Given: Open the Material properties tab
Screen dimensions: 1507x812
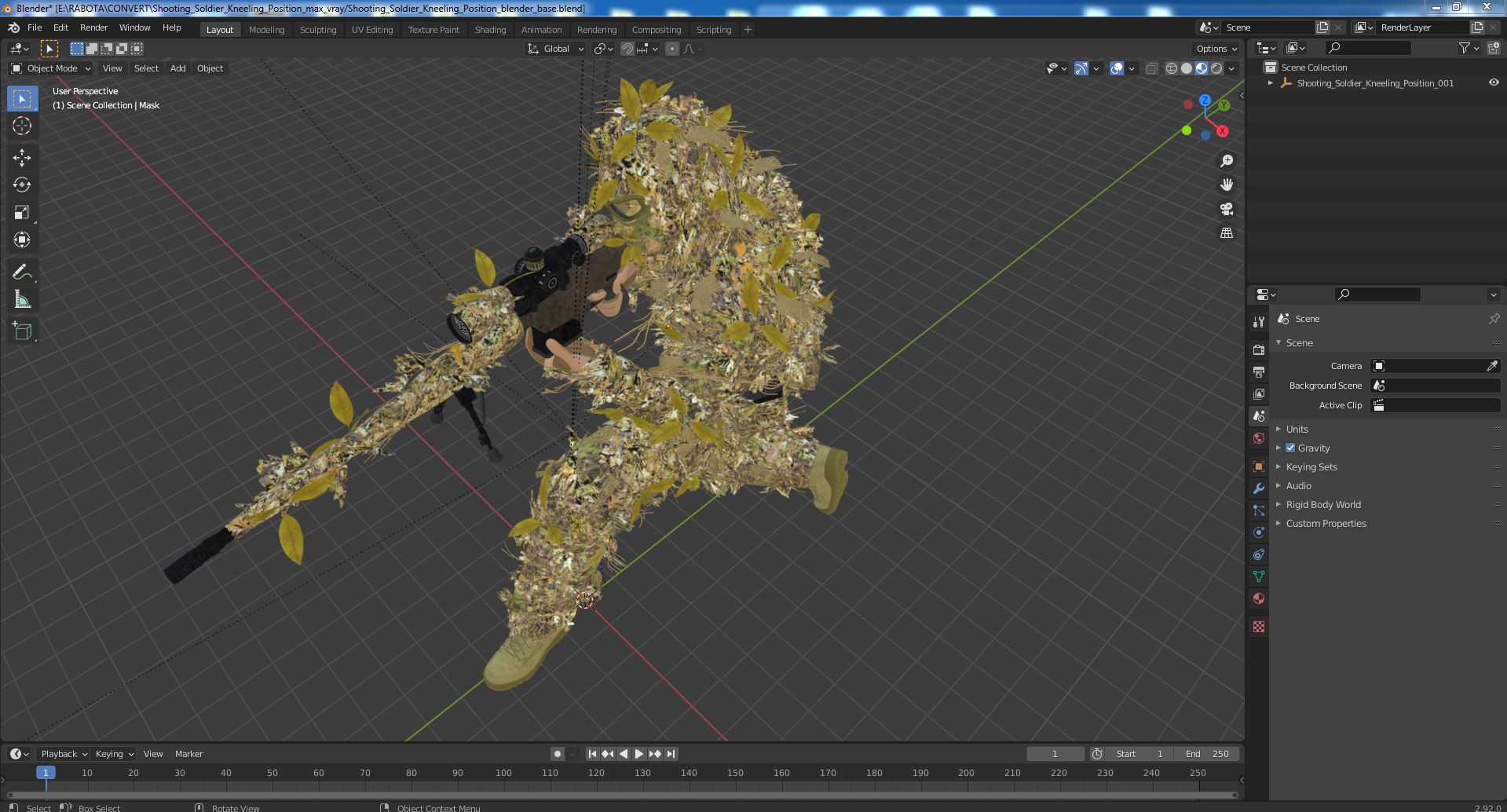Looking at the screenshot, I should click(1259, 598).
